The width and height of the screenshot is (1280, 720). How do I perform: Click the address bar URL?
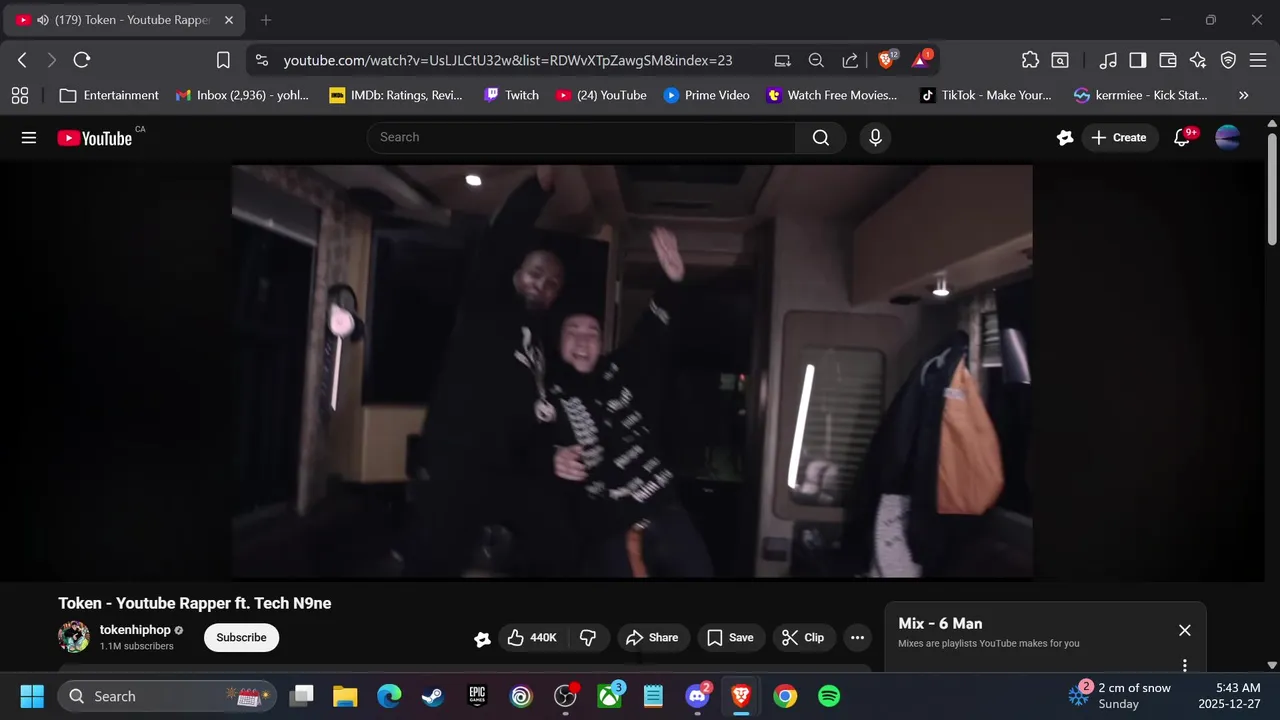tap(508, 60)
